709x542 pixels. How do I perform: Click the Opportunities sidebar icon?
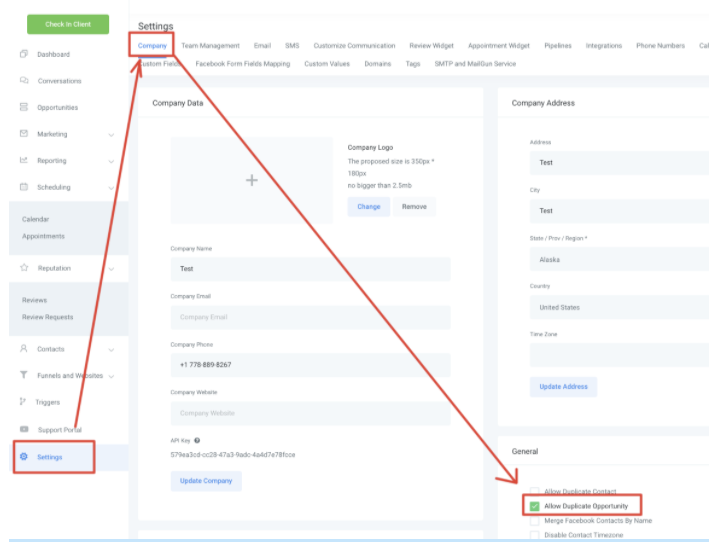click(x=24, y=107)
